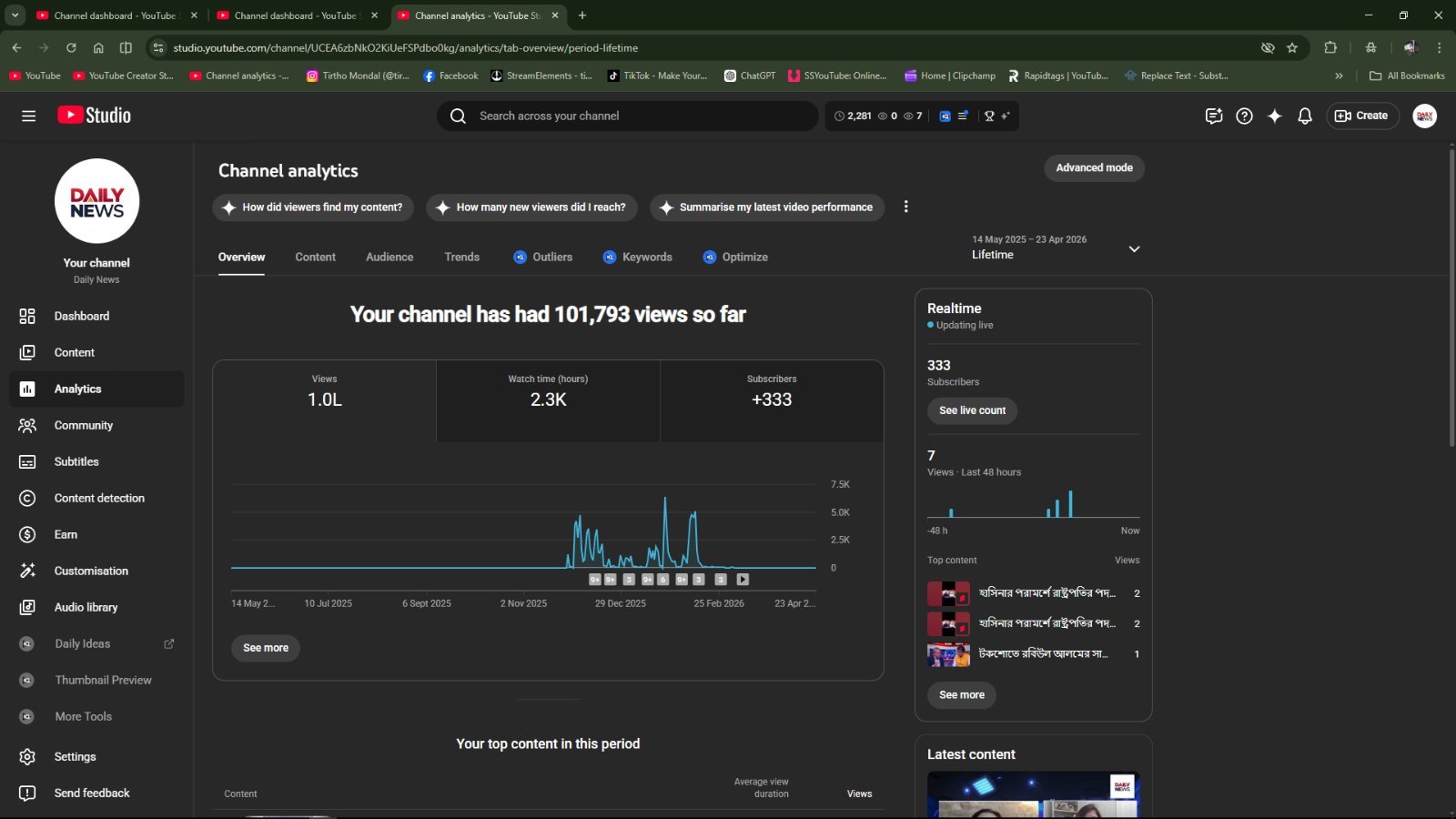Open the latest content video thumbnail
Screen dimensions: 1456x819
click(1033, 794)
